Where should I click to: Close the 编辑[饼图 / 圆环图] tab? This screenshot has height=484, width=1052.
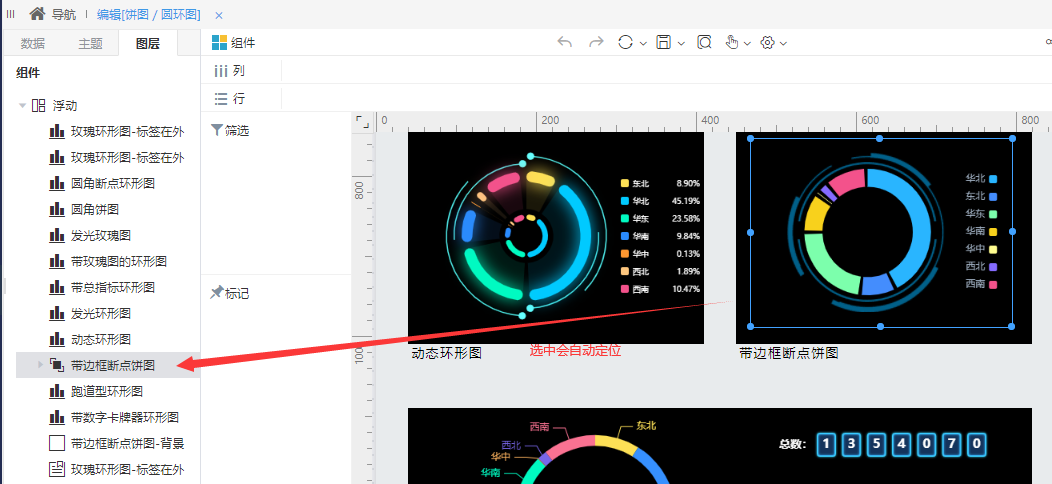(x=219, y=15)
